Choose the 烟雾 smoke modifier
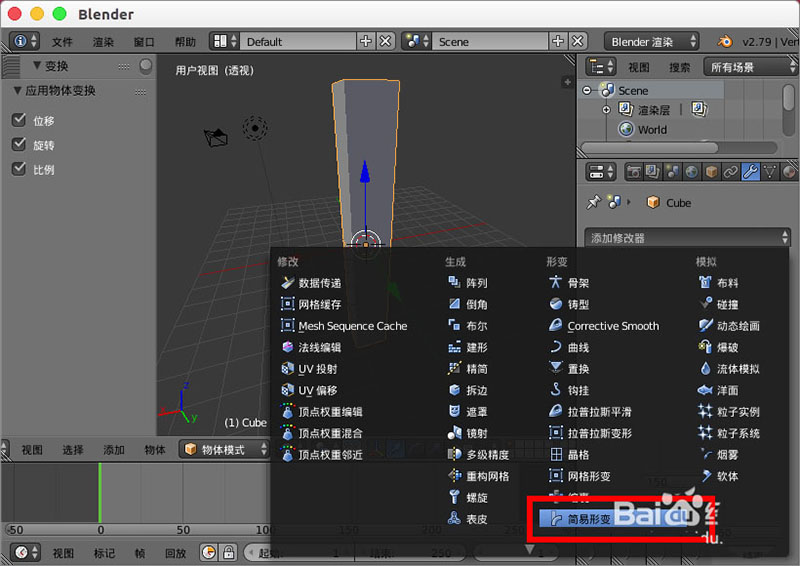 [718, 455]
